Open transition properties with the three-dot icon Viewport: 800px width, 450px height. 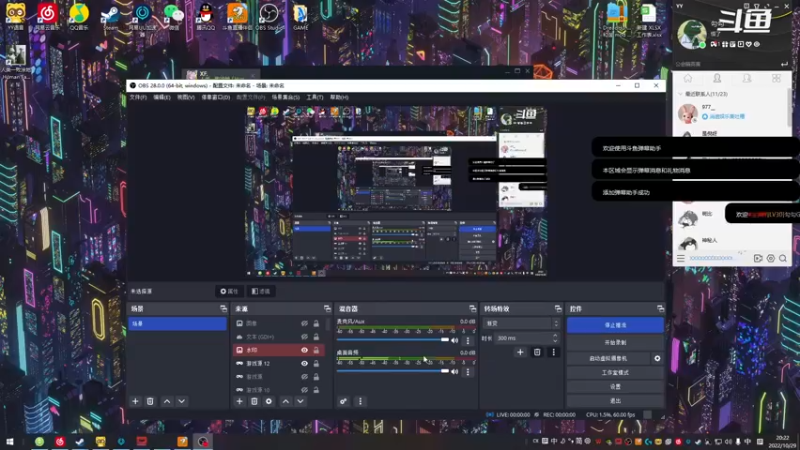(554, 352)
